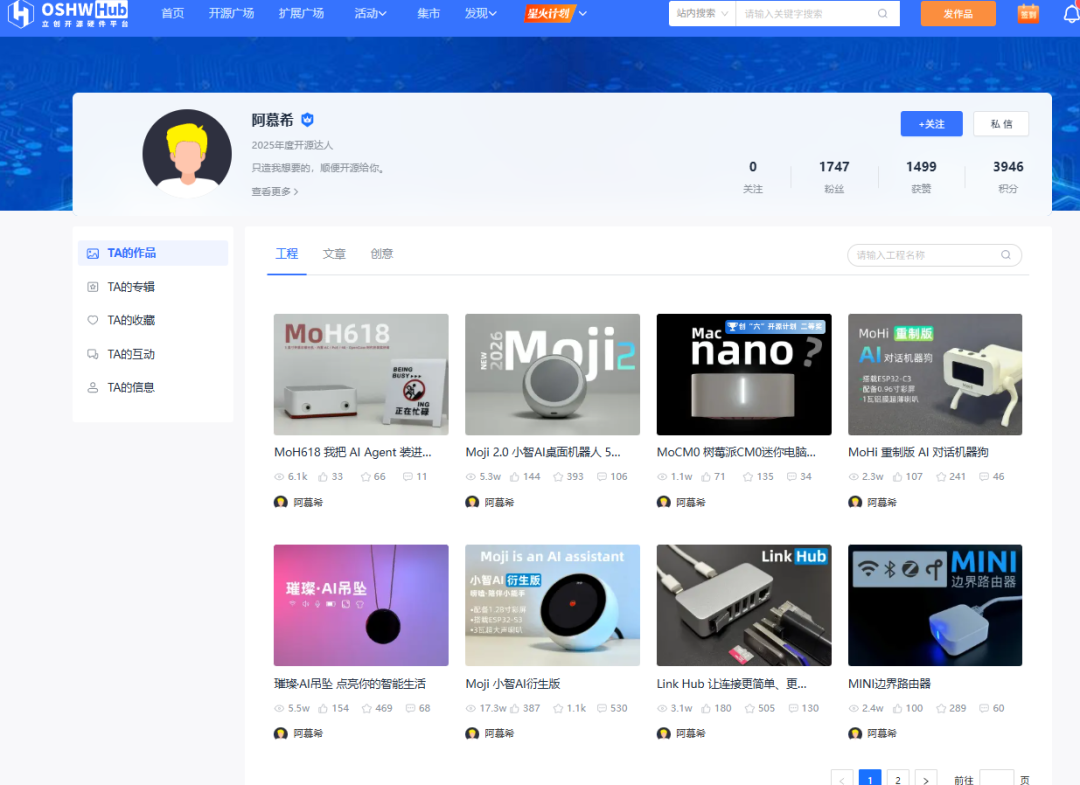
Task: Expand the 发现 dropdown menu
Action: tap(481, 14)
